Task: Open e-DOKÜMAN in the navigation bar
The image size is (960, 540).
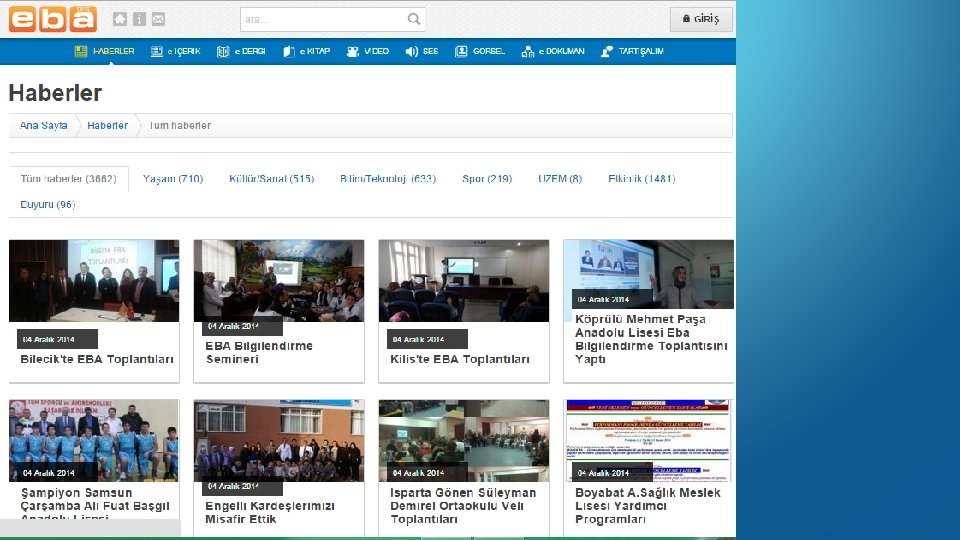Action: pos(561,51)
